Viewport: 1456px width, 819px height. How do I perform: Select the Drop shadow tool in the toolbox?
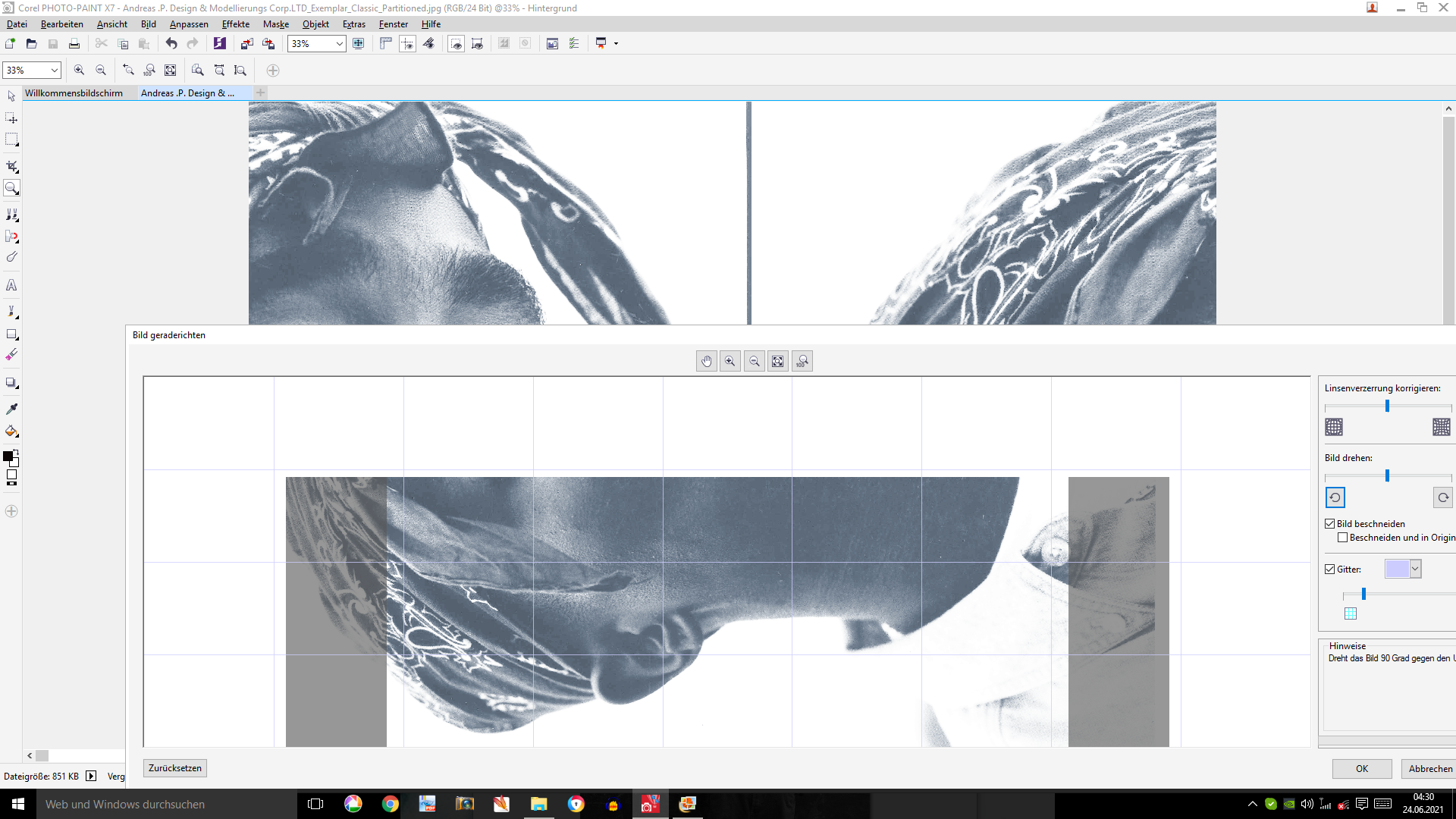coord(11,383)
